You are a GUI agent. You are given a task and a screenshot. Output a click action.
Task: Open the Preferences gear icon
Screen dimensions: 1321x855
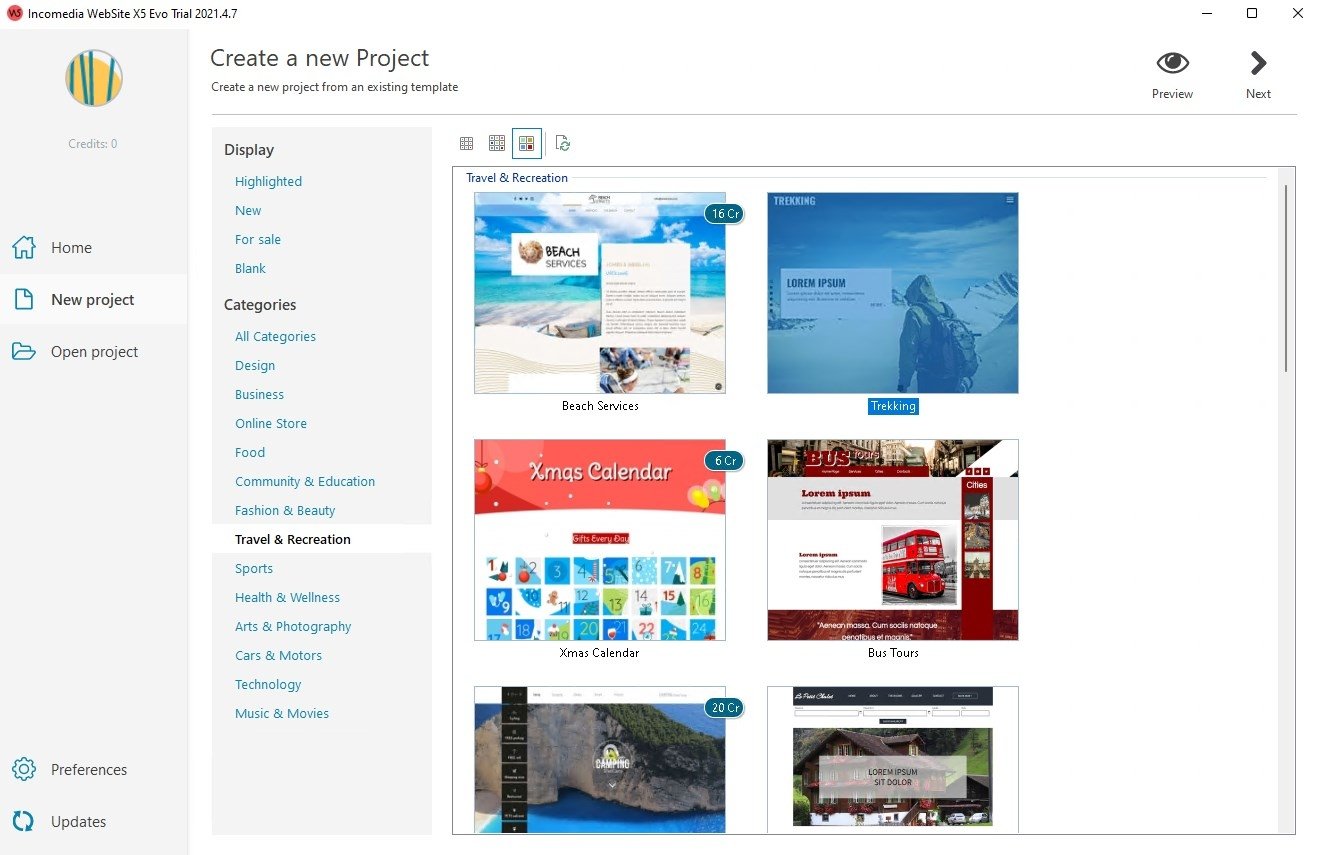(x=24, y=769)
